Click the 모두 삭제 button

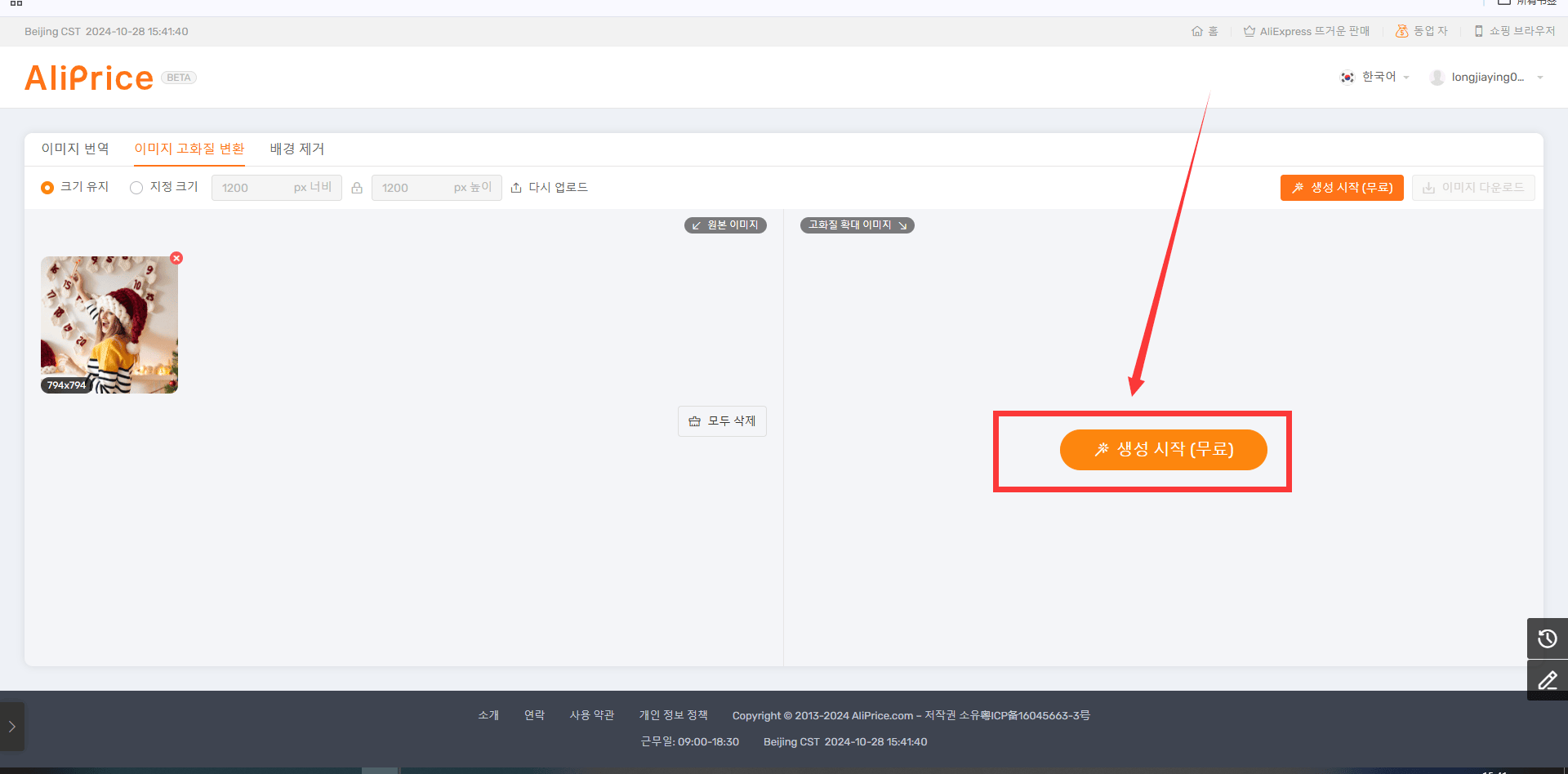[x=722, y=421]
